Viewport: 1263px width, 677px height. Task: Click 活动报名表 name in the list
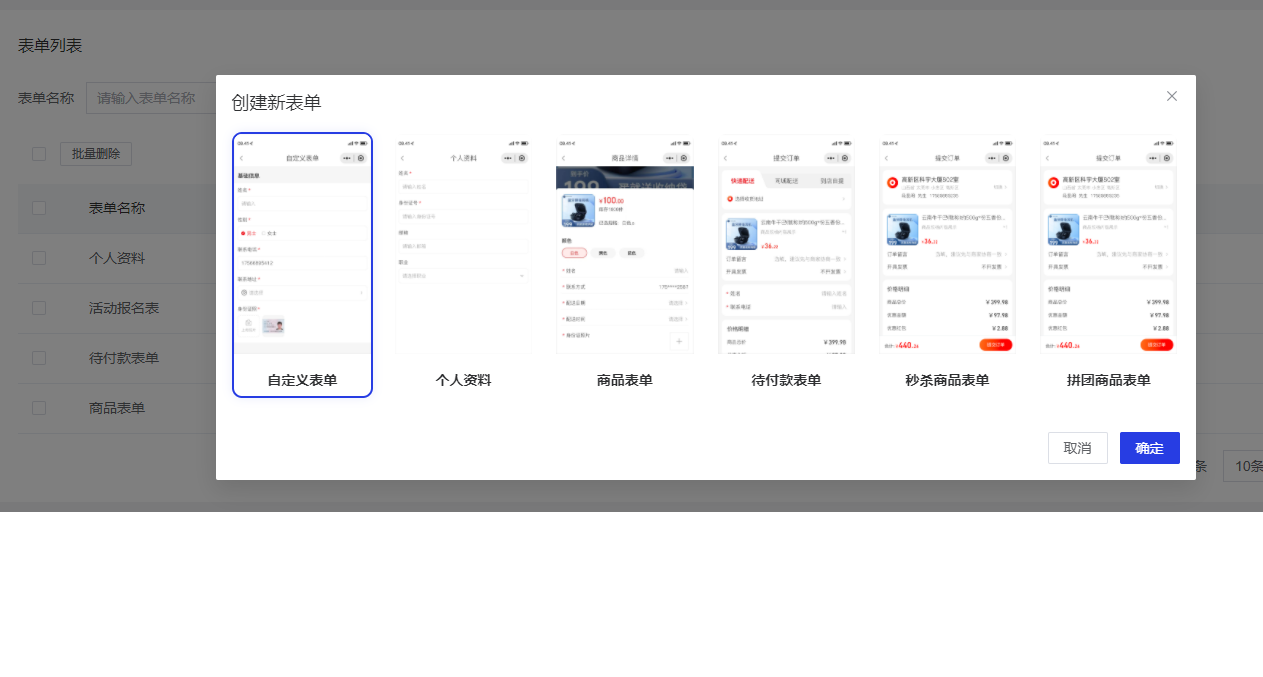click(124, 308)
